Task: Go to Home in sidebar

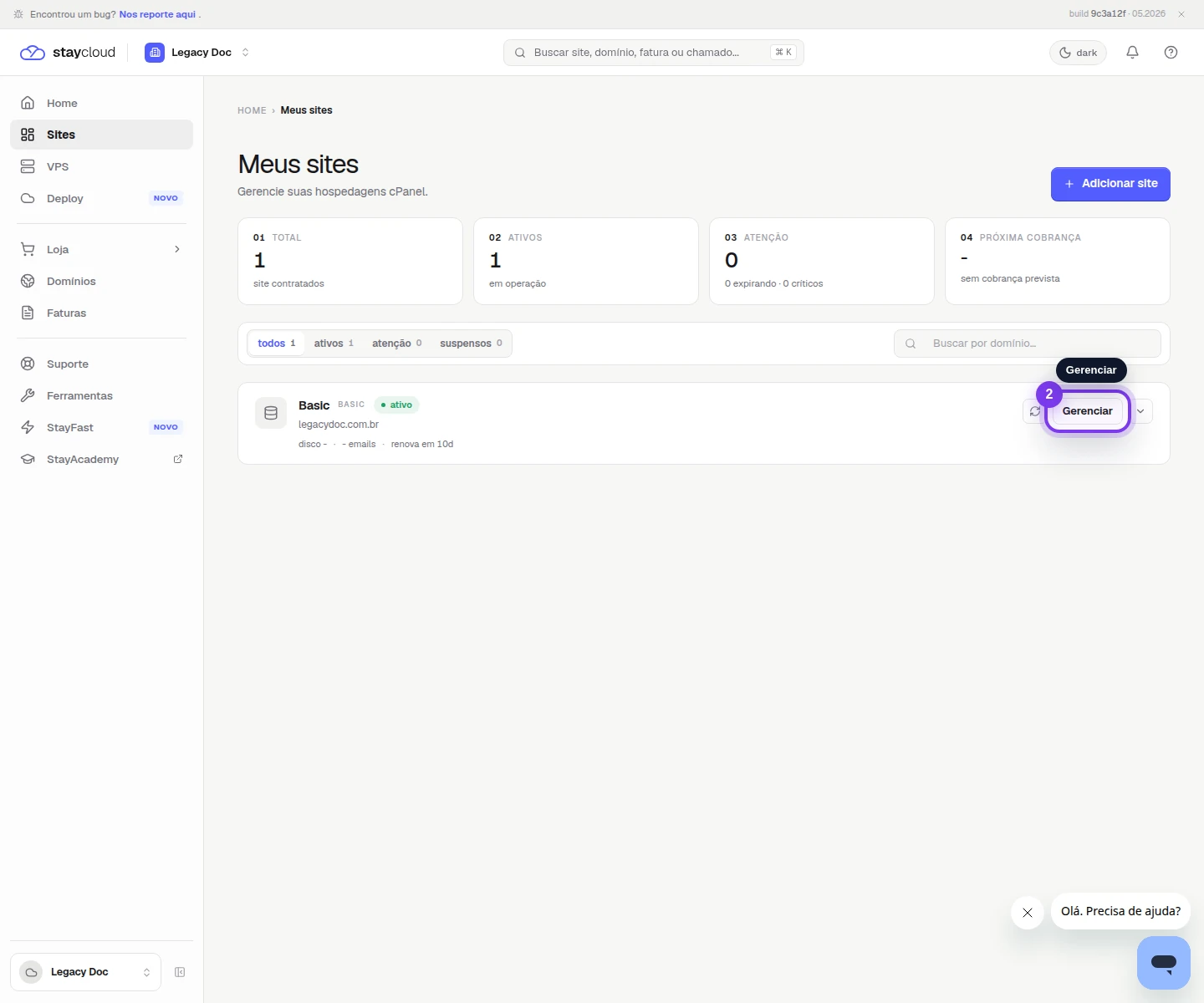Action: click(101, 103)
